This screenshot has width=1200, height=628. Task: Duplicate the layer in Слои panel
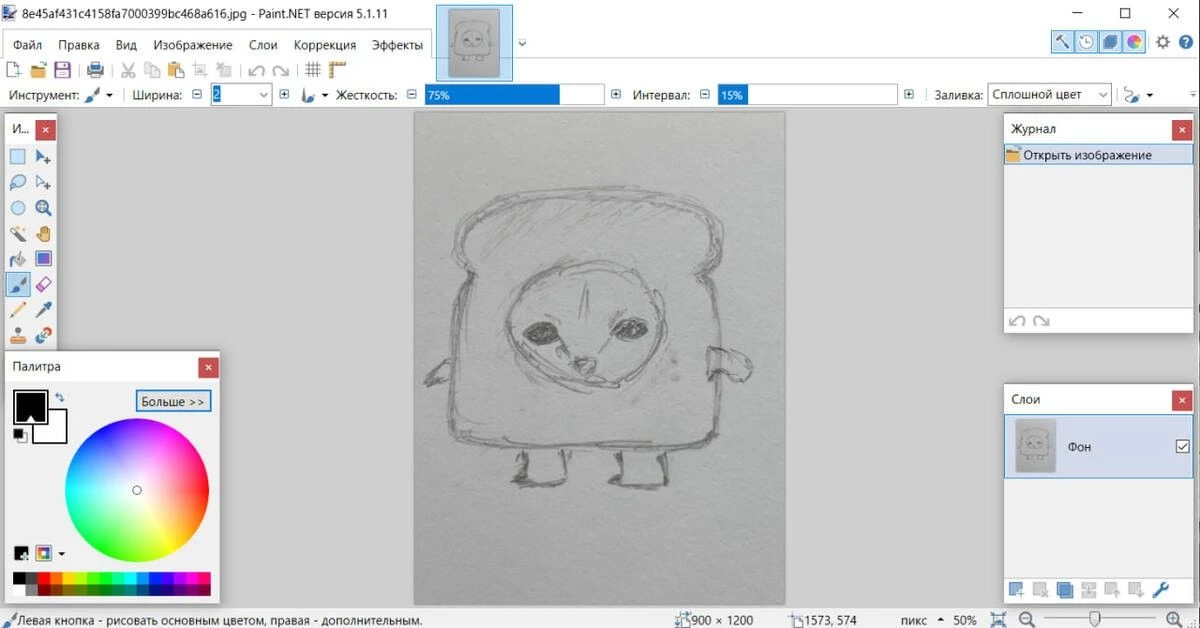[1064, 590]
